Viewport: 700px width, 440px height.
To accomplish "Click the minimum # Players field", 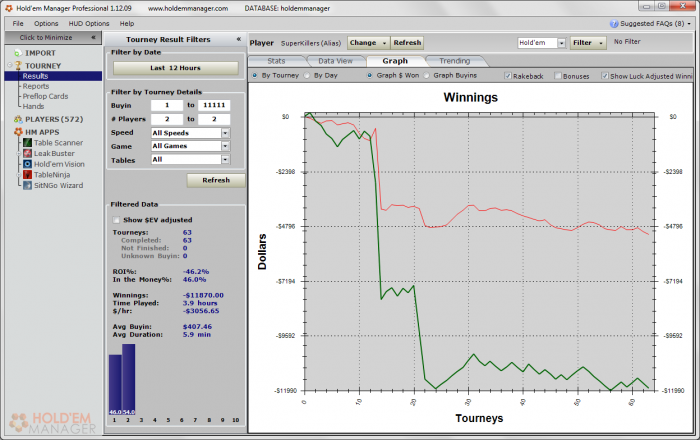I will coord(167,119).
